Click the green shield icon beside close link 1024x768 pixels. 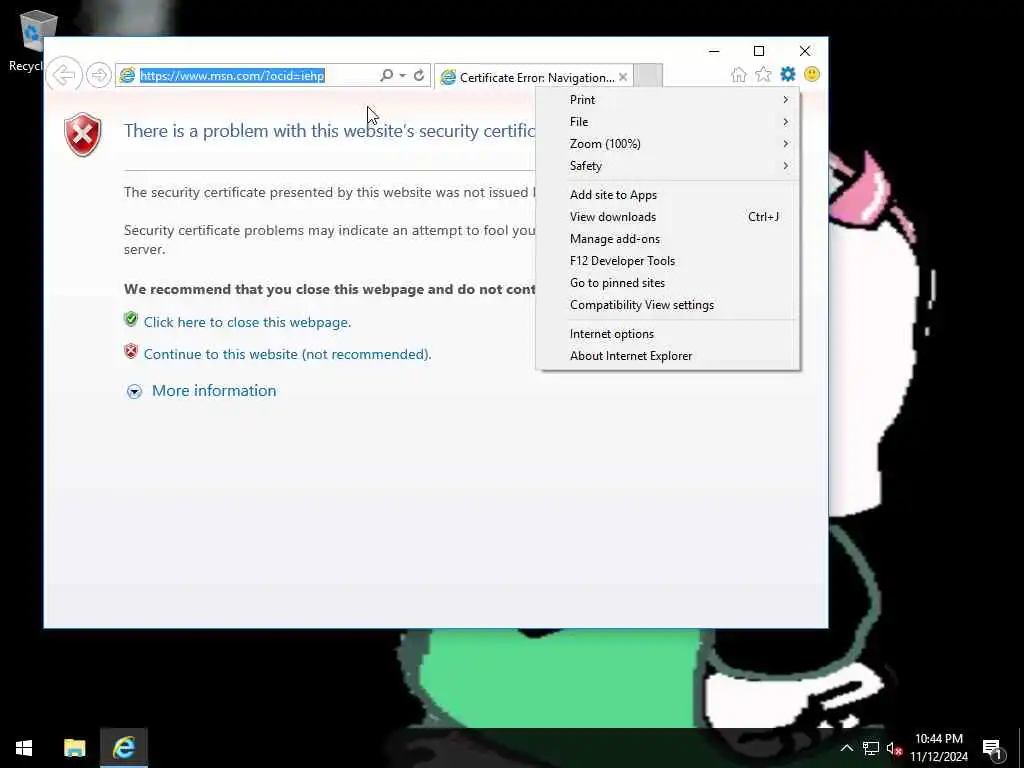131,319
